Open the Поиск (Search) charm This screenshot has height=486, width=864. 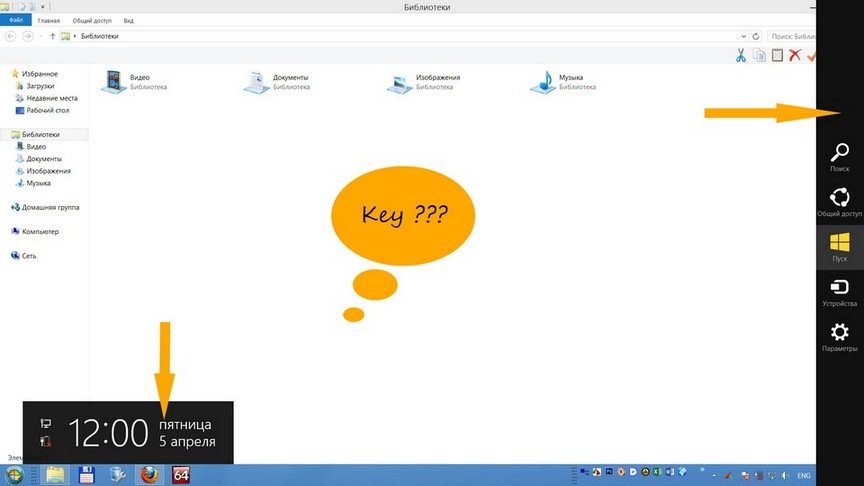click(840, 156)
